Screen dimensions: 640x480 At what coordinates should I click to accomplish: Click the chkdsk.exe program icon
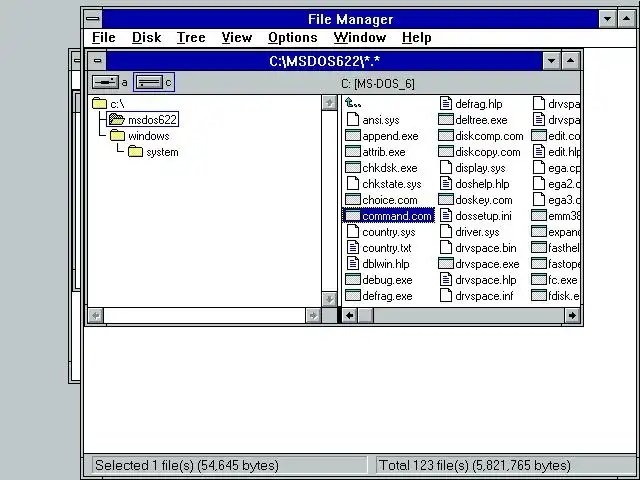pyautogui.click(x=353, y=167)
